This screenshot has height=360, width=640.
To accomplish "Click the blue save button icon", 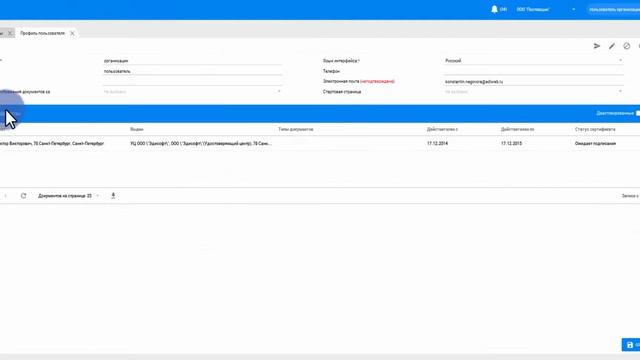I will pos(631,345).
